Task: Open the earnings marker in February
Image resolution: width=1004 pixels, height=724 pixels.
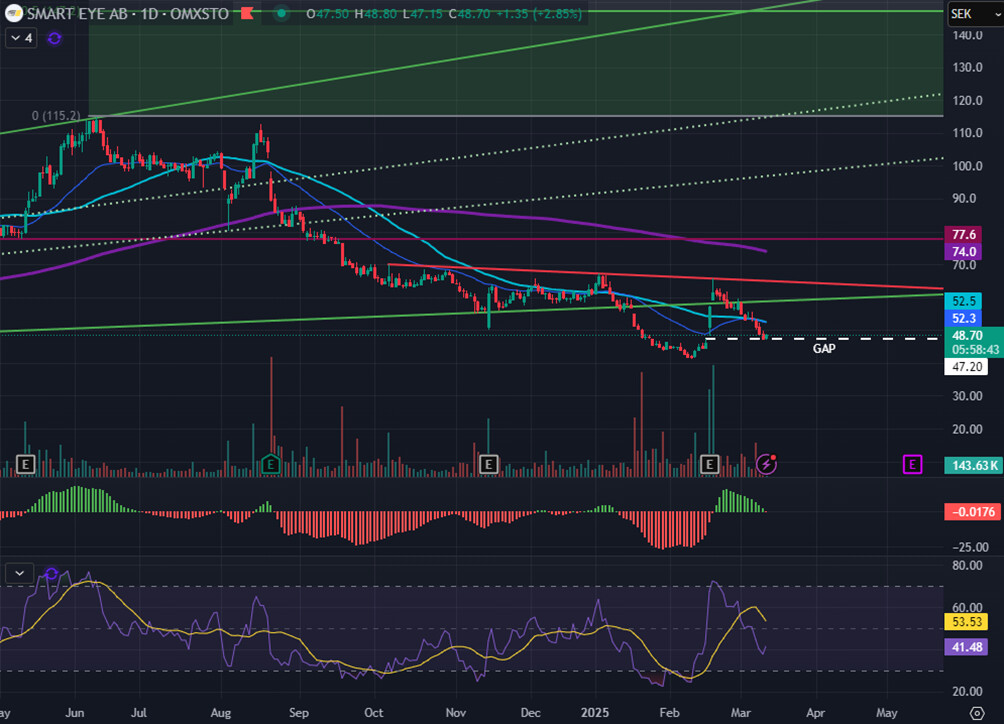Action: 710,464
